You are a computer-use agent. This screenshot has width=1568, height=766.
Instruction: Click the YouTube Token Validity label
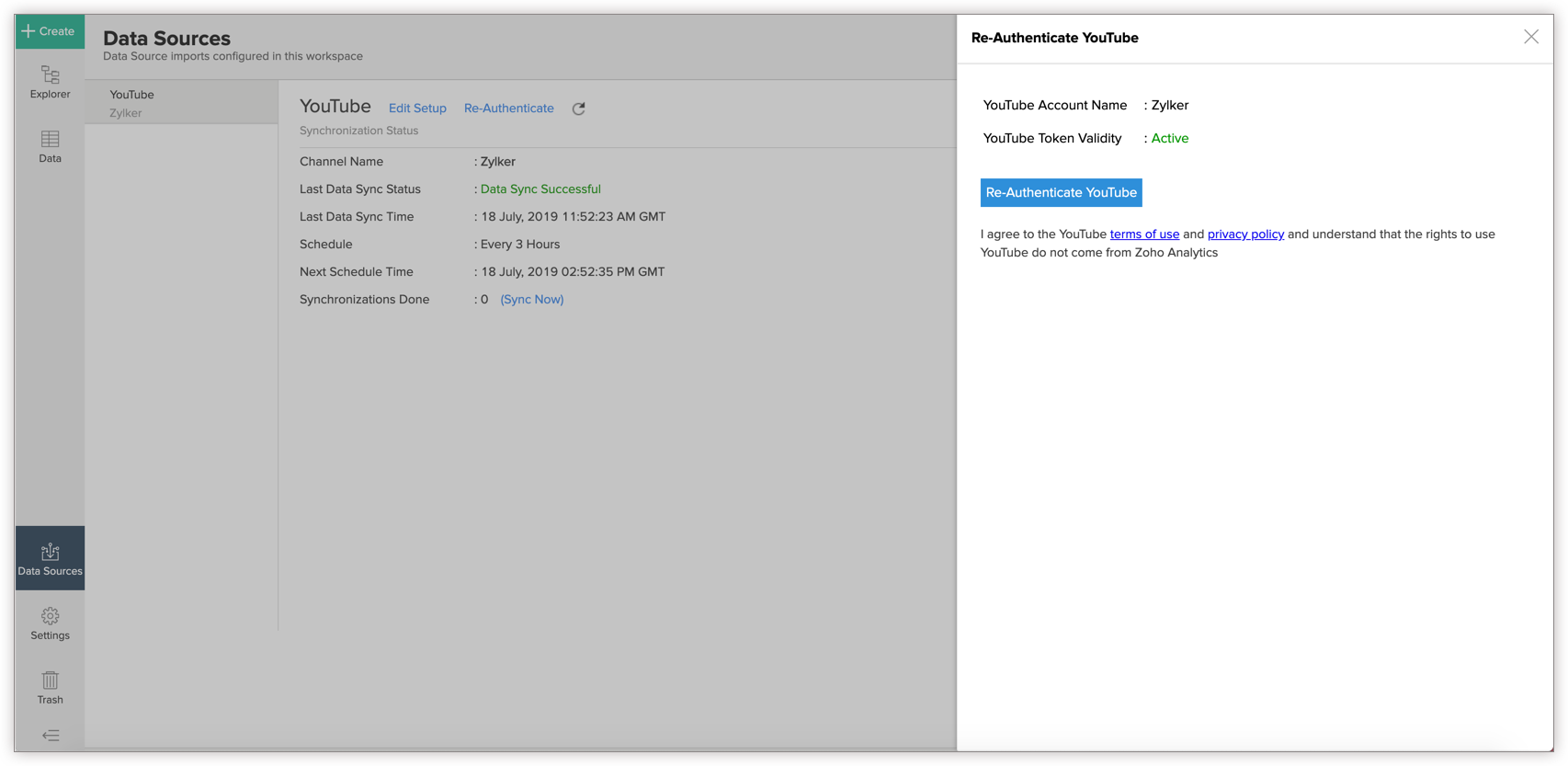tap(1052, 139)
